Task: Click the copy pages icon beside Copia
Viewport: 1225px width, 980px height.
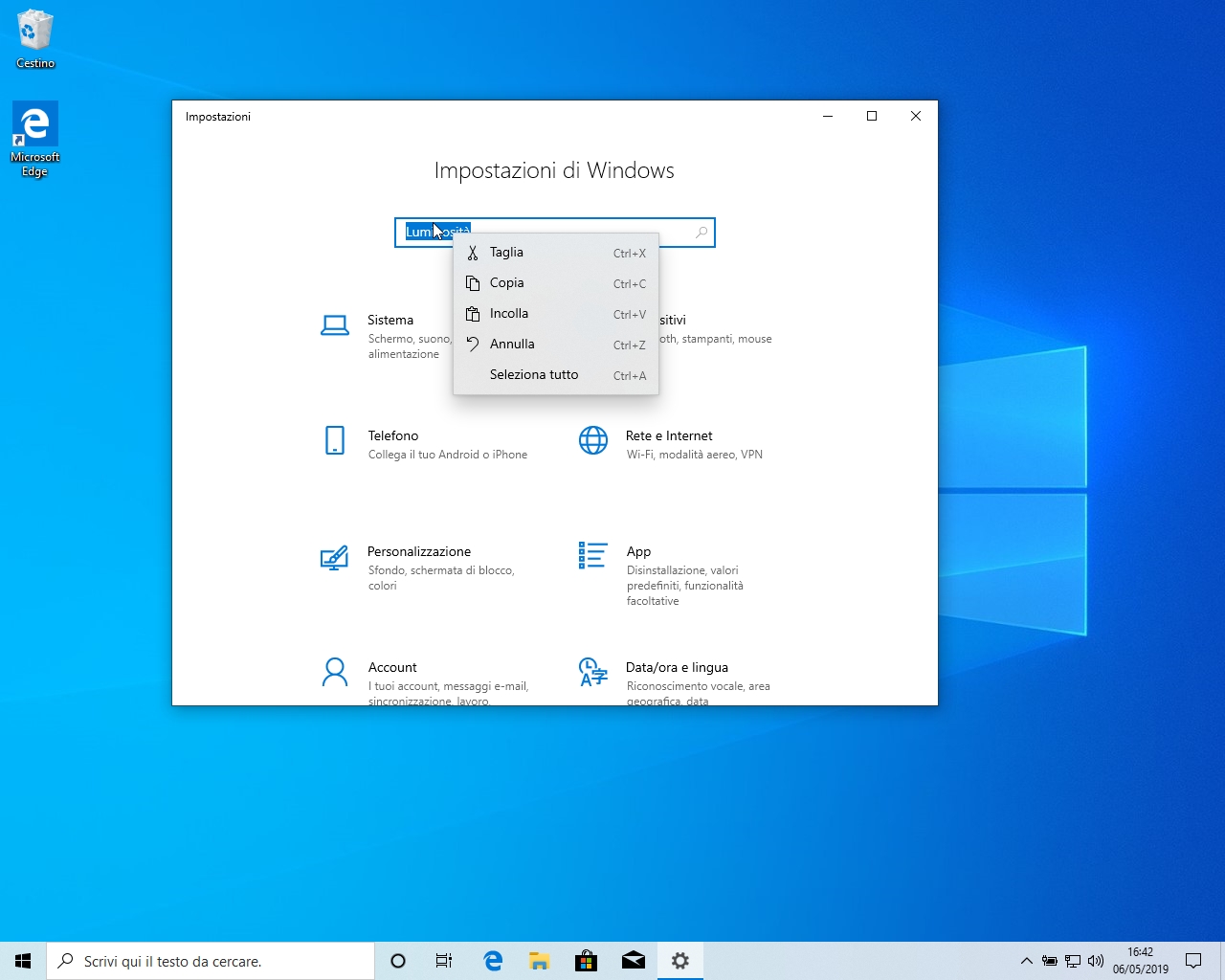Action: [x=472, y=283]
